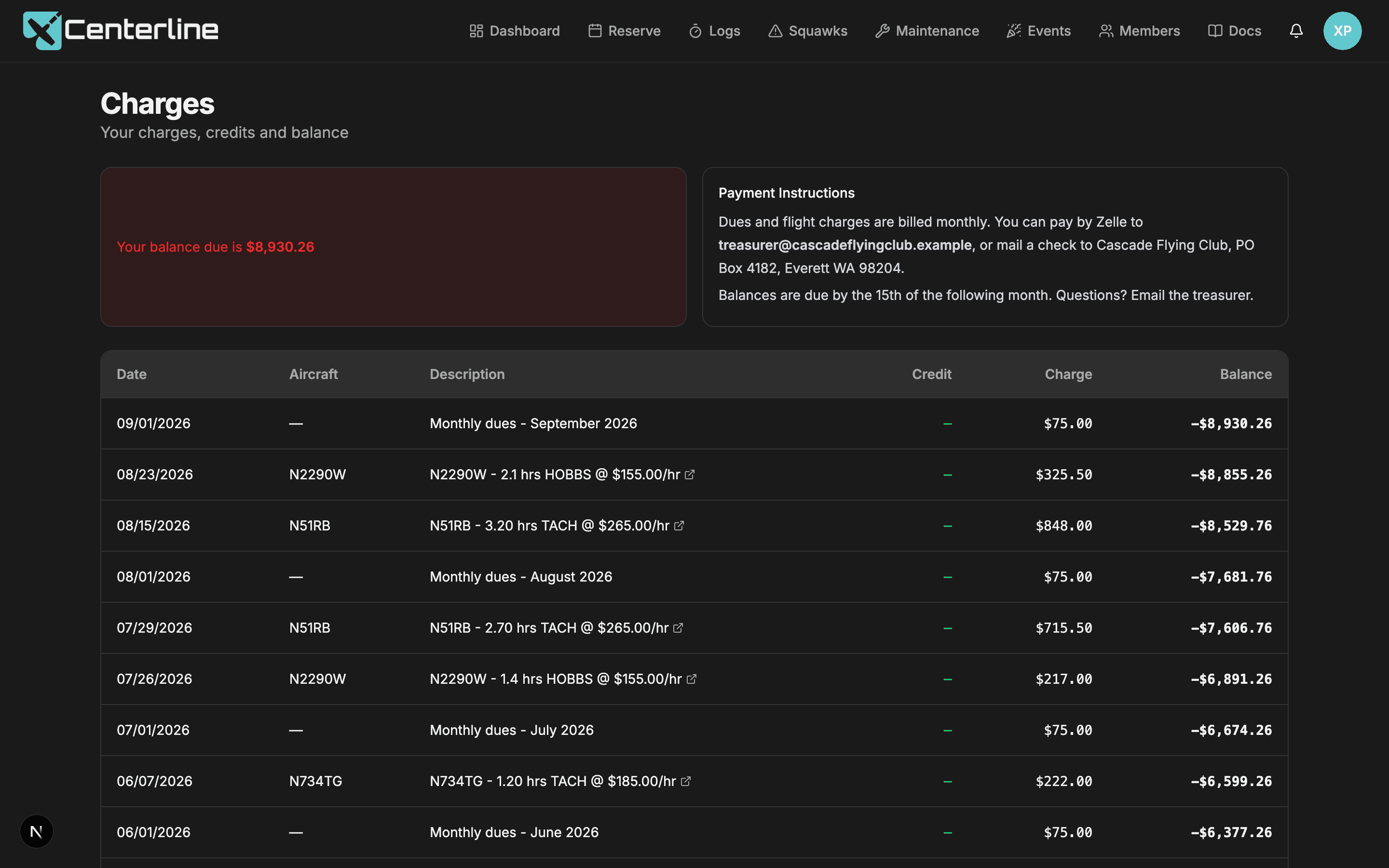Click the Centerline logo
The height and width of the screenshot is (868, 1389).
(x=121, y=30)
